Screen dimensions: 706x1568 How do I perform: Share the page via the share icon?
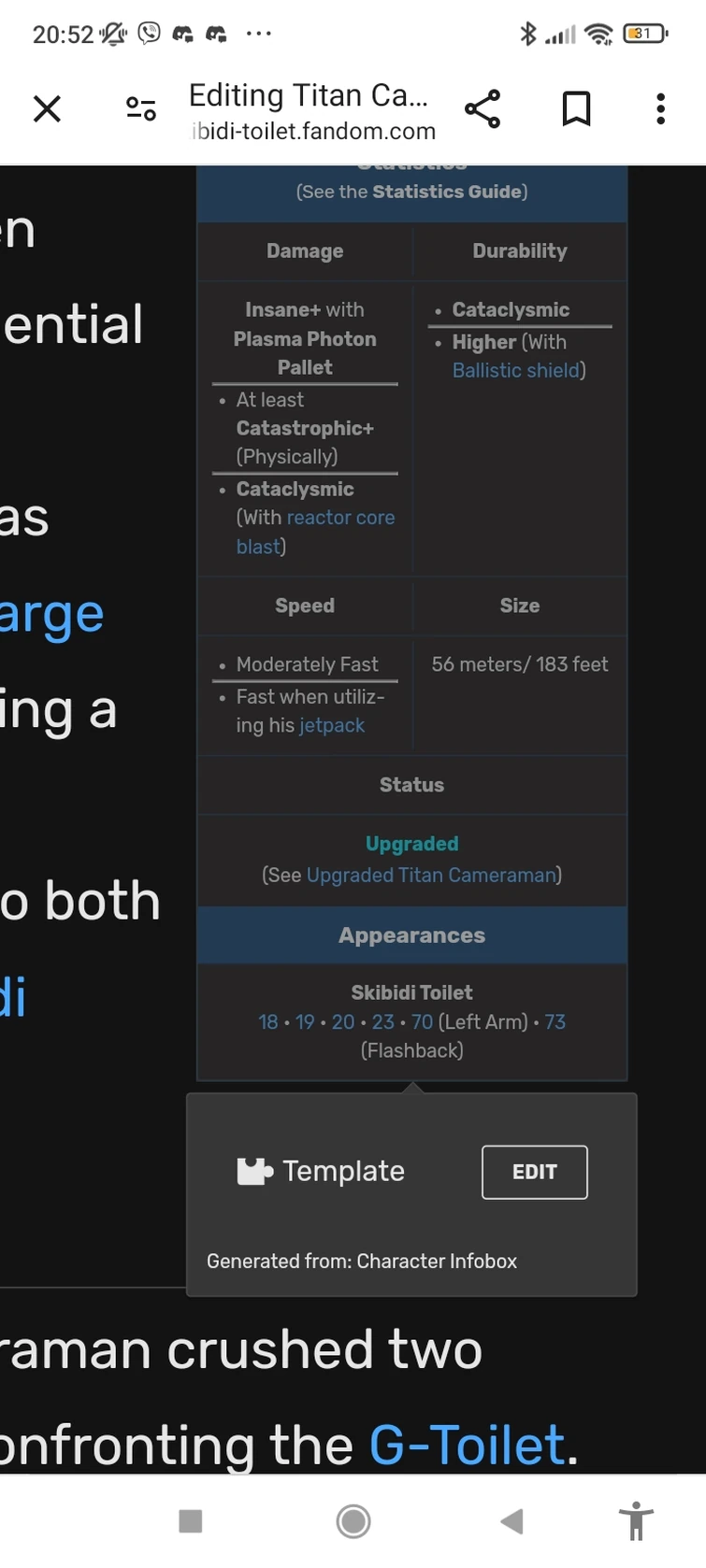[483, 108]
